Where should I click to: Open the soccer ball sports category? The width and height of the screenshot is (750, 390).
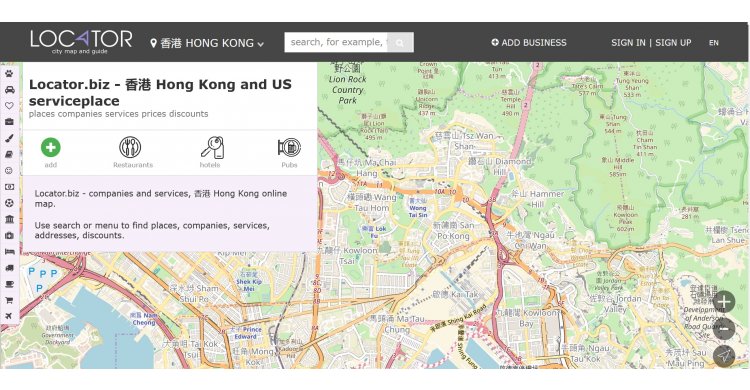click(9, 203)
